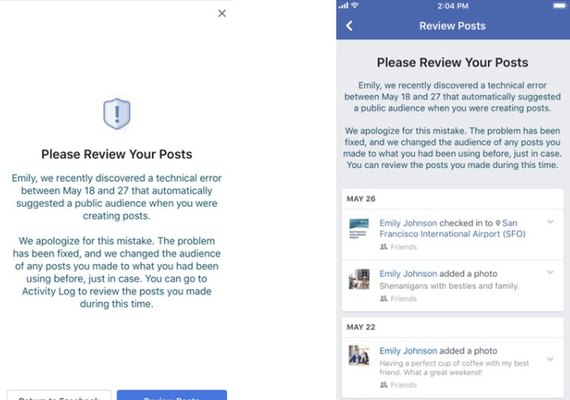This screenshot has height=400, width=570.
Task: Click Friends audience icon on coffee photo post
Action: [x=384, y=385]
